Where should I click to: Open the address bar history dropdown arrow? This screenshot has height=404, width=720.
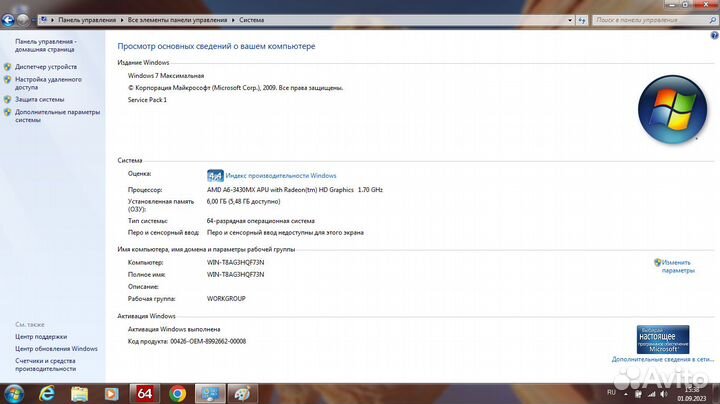point(570,20)
